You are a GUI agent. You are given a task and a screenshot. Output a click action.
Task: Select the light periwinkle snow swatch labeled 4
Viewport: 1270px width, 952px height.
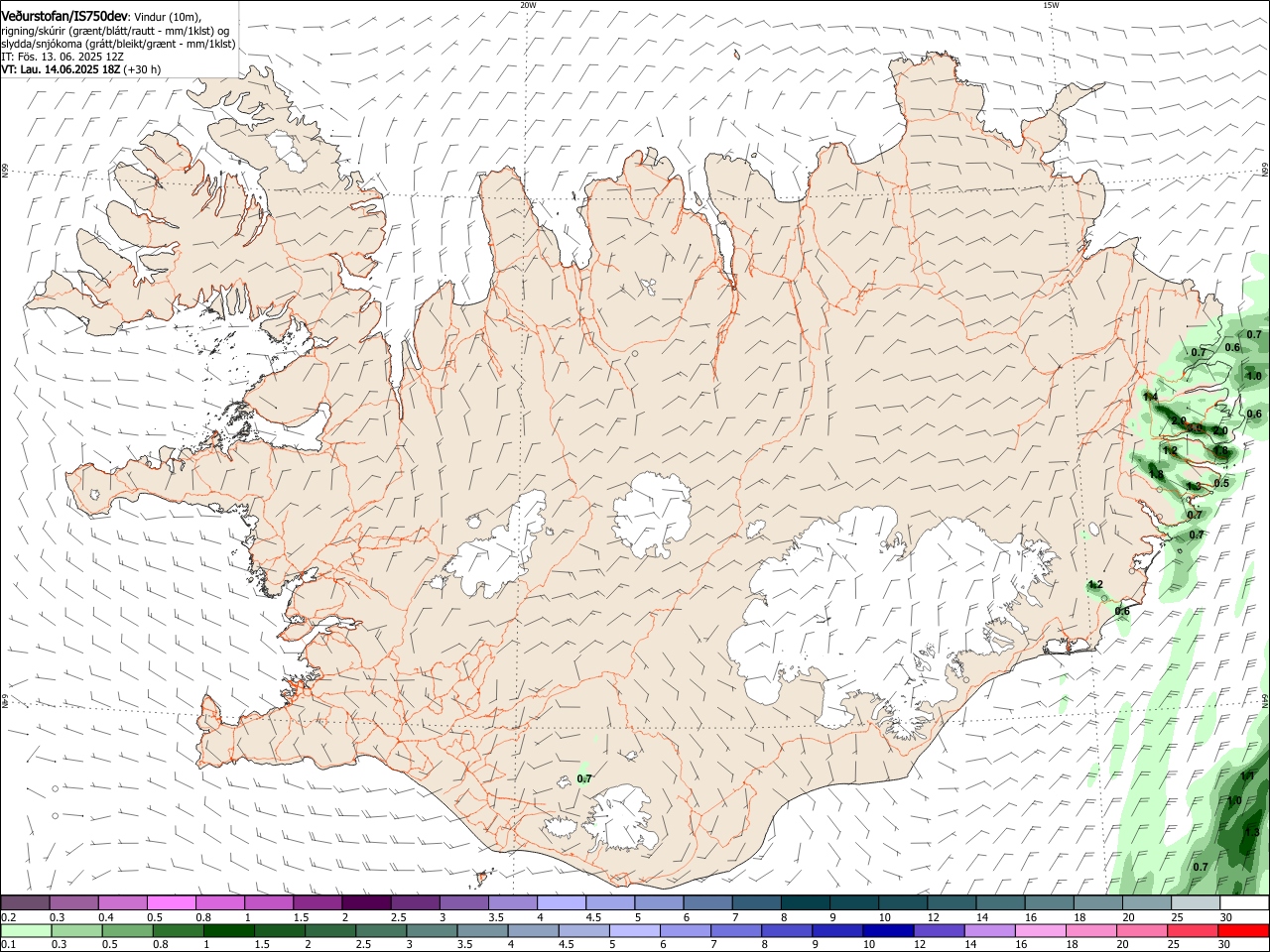click(x=562, y=902)
